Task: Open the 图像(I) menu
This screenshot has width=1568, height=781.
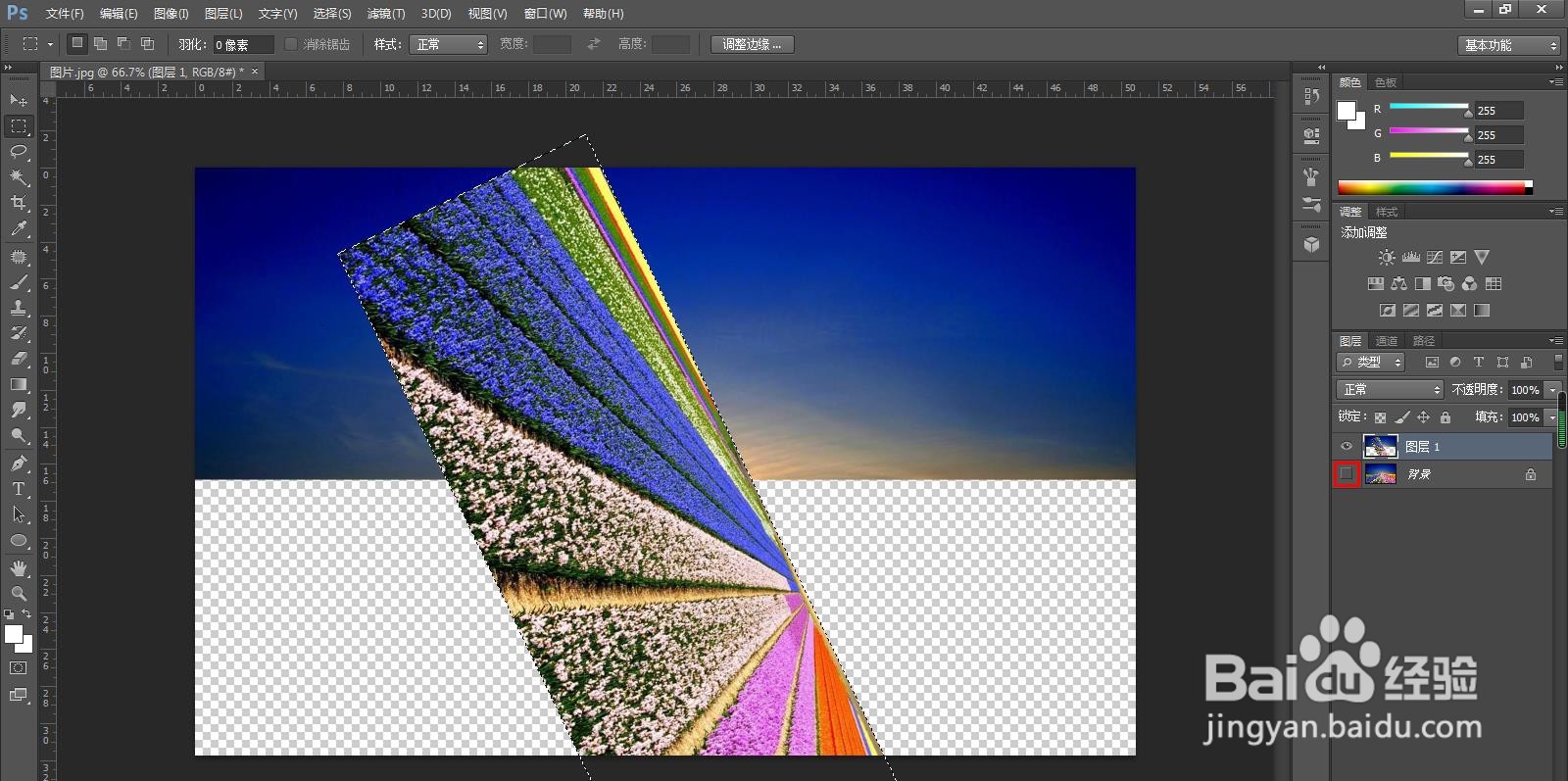Action: (171, 14)
